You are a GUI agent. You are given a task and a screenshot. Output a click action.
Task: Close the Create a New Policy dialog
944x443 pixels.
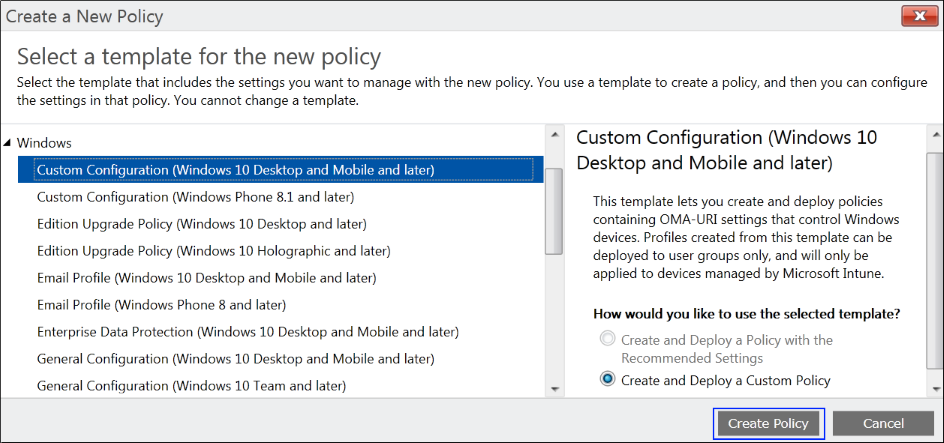(917, 16)
